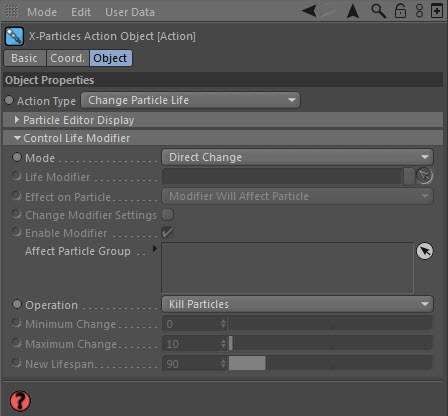
Task: Toggle the lock element icon
Action: [400, 11]
